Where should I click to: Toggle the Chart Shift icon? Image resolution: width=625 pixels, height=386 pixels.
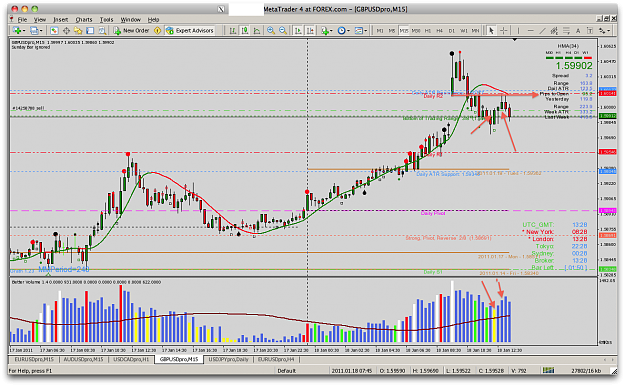[310, 31]
